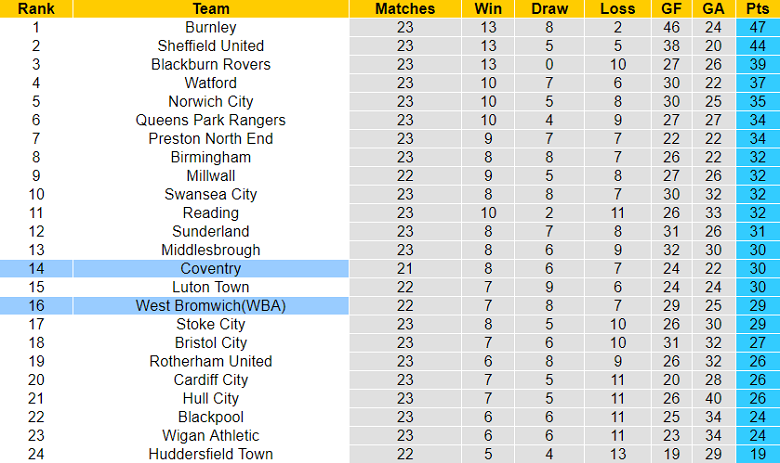Select the Burnley team name
The width and height of the screenshot is (780, 463).
211,27
